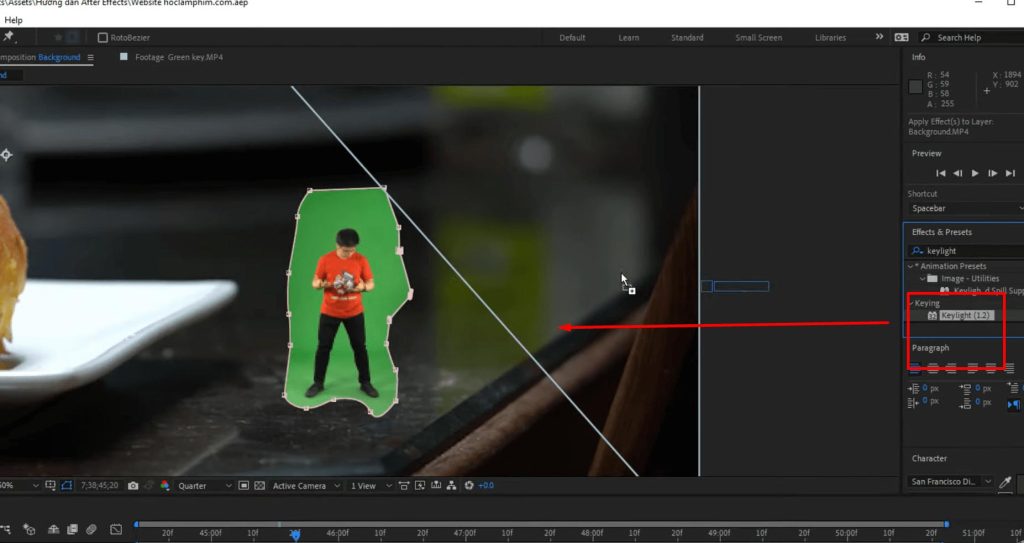Click the snapshot camera icon
The width and height of the screenshot is (1024, 543).
(133, 485)
